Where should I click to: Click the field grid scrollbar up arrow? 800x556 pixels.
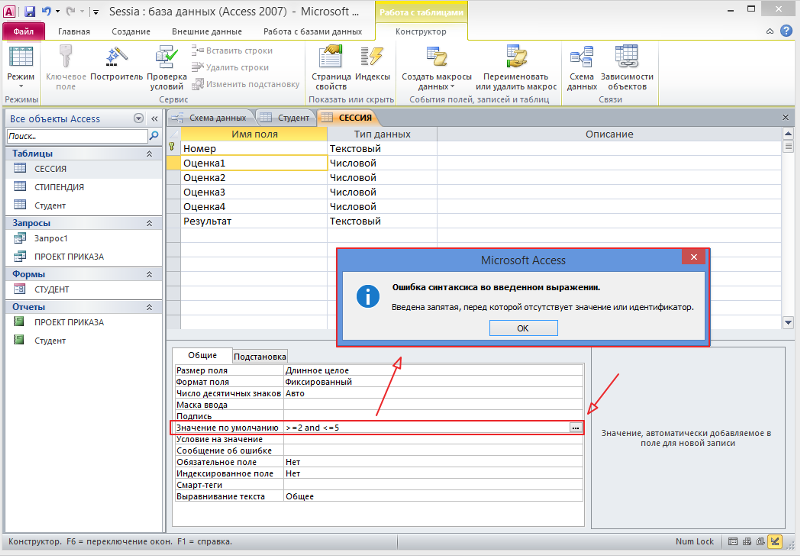[788, 134]
